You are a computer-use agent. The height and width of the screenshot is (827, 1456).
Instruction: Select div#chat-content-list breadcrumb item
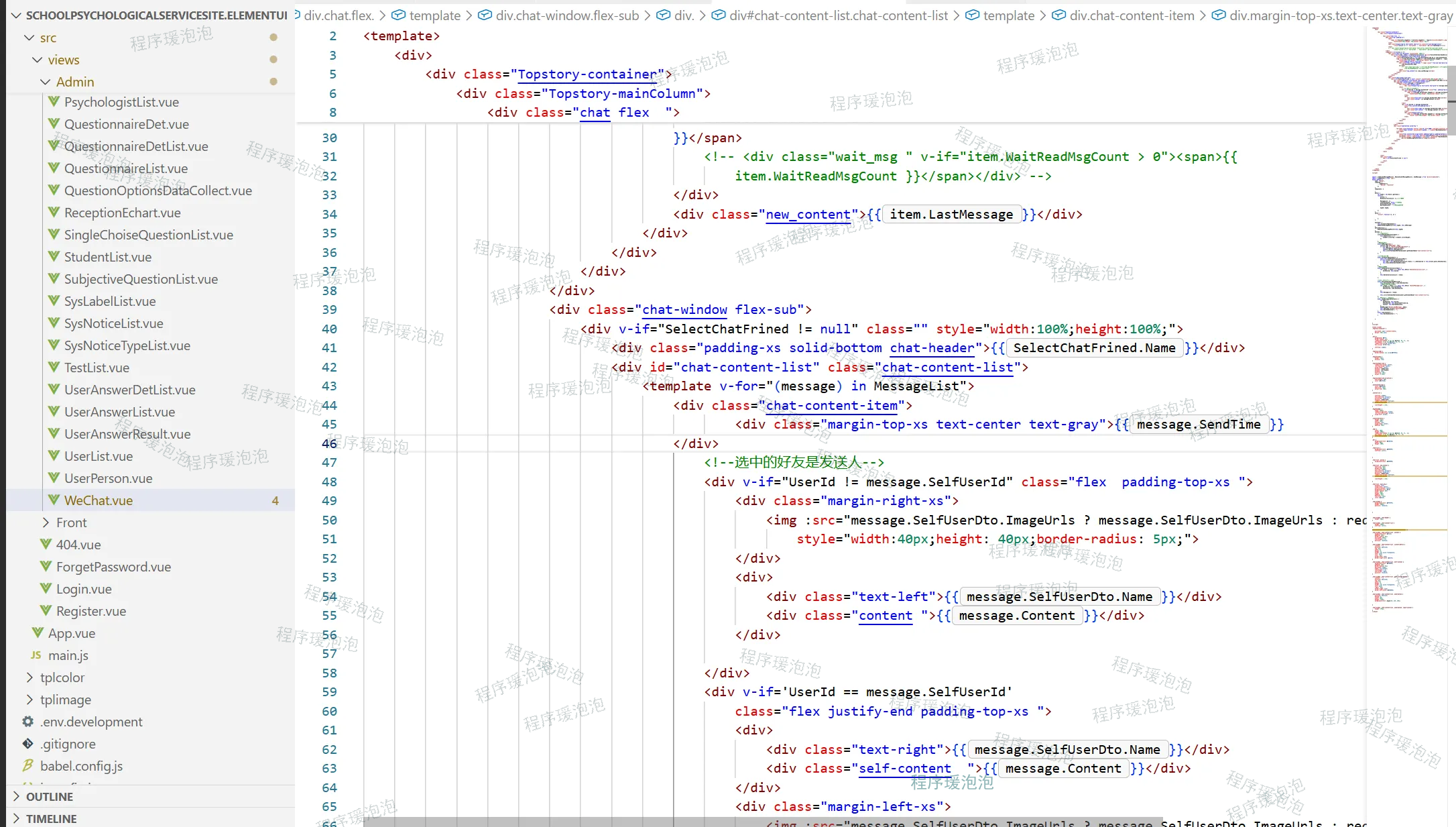[x=838, y=15]
